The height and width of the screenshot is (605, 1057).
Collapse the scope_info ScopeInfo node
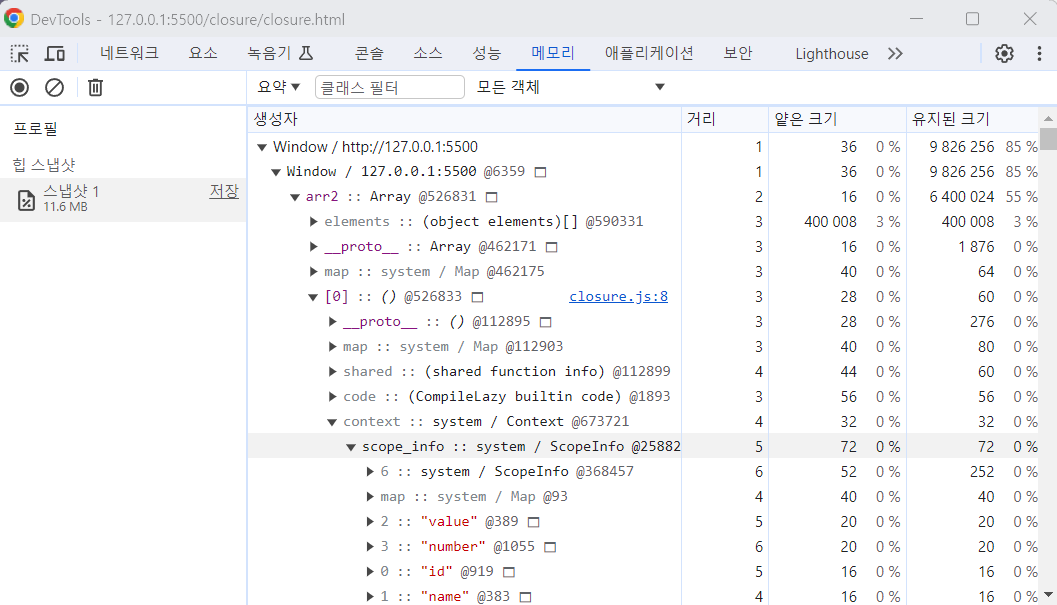(x=350, y=446)
